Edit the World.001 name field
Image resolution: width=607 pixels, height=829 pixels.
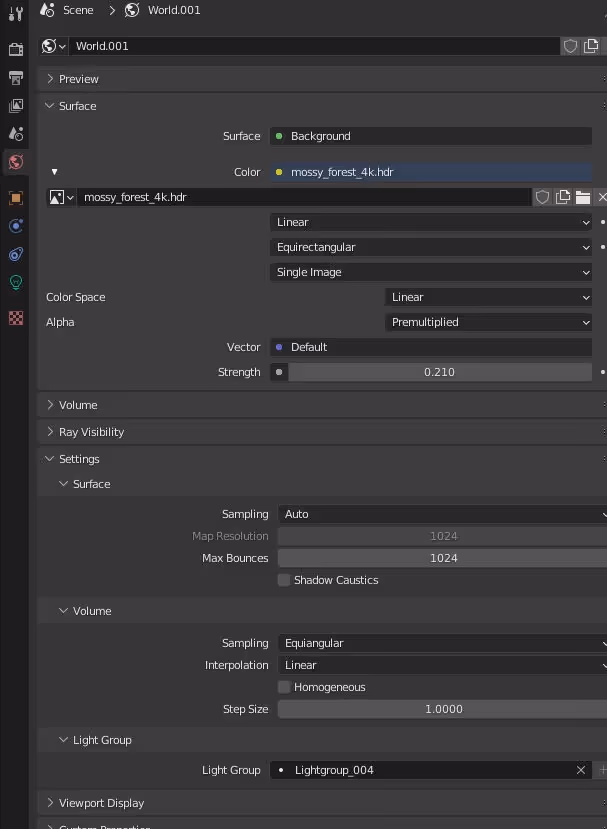point(314,46)
